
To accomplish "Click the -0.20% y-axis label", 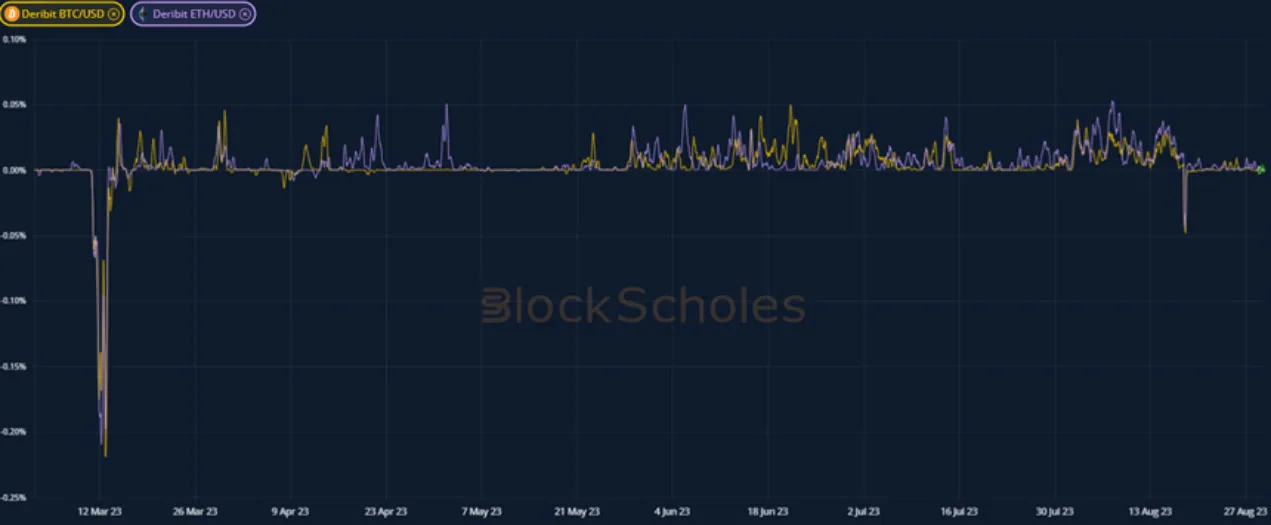I will (x=14, y=432).
